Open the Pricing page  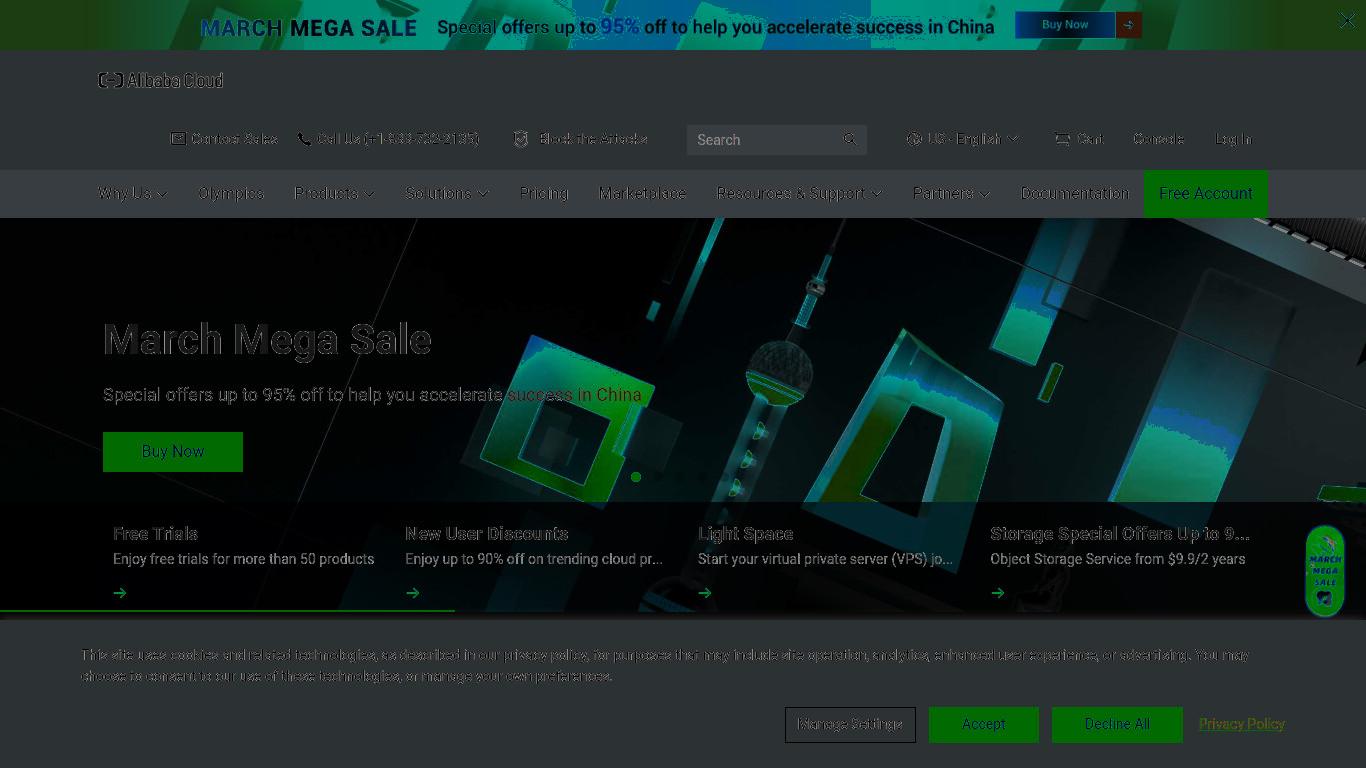pyautogui.click(x=544, y=193)
